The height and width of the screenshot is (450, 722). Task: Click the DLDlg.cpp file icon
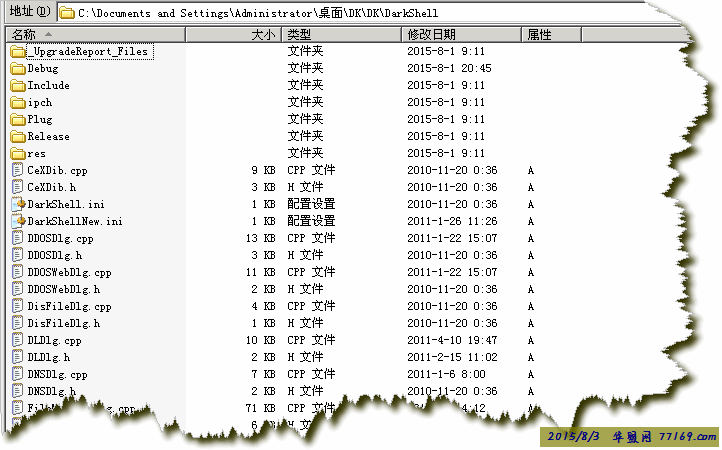[17, 341]
